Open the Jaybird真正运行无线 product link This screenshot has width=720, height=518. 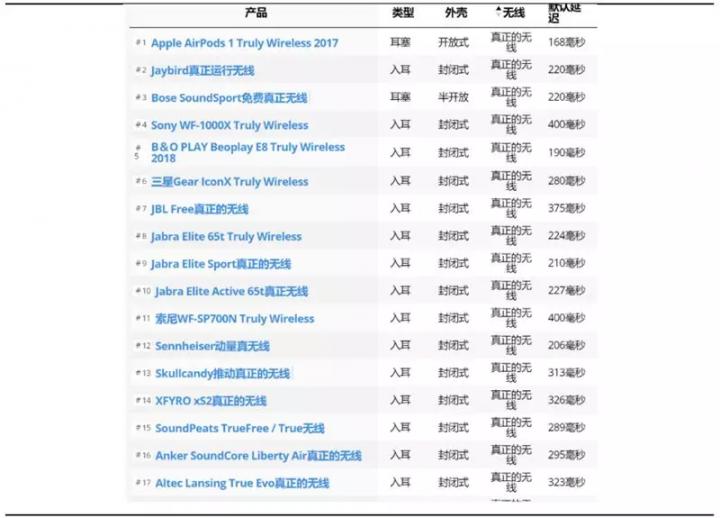pos(202,71)
